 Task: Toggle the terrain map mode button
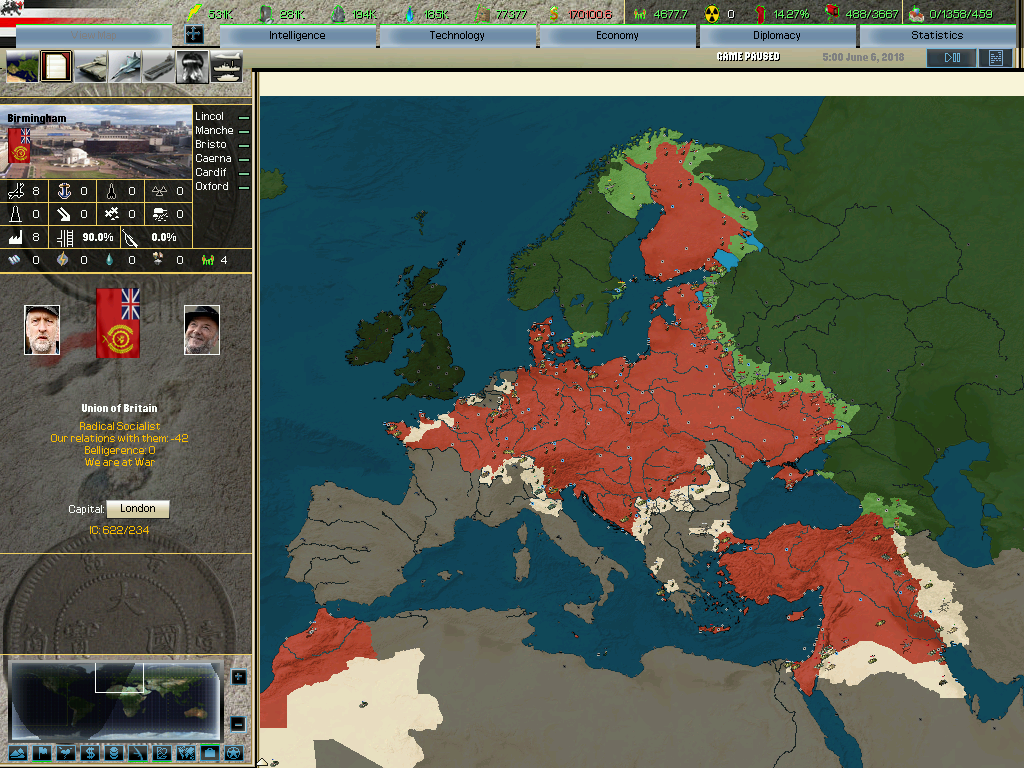(x=19, y=752)
